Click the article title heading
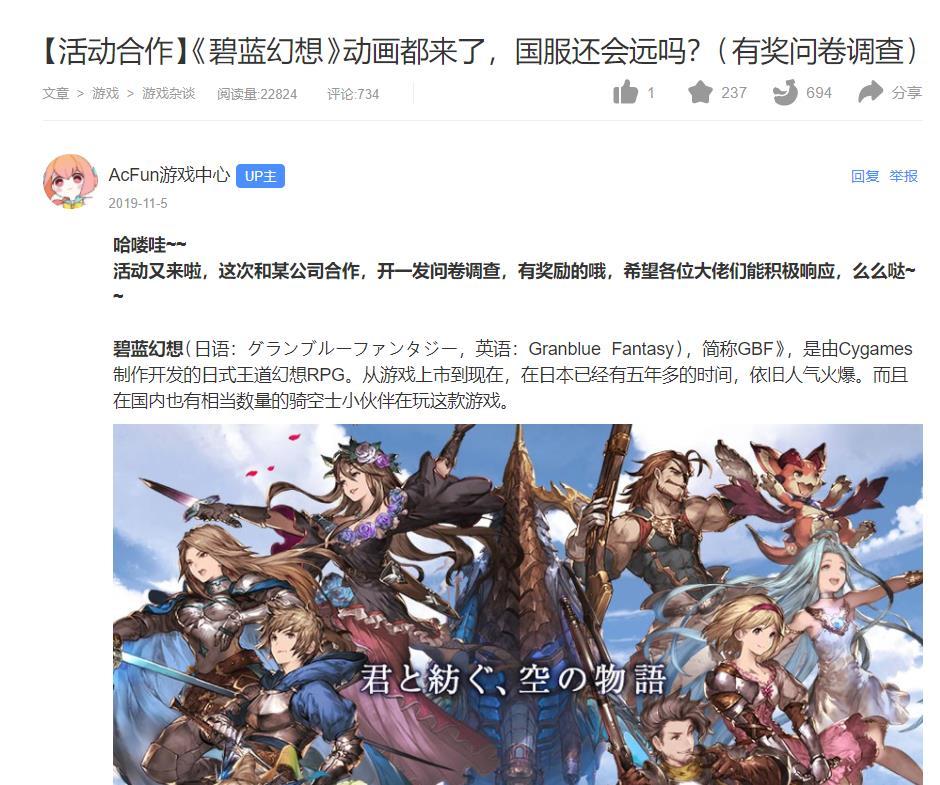The height and width of the screenshot is (785, 940). (480, 50)
